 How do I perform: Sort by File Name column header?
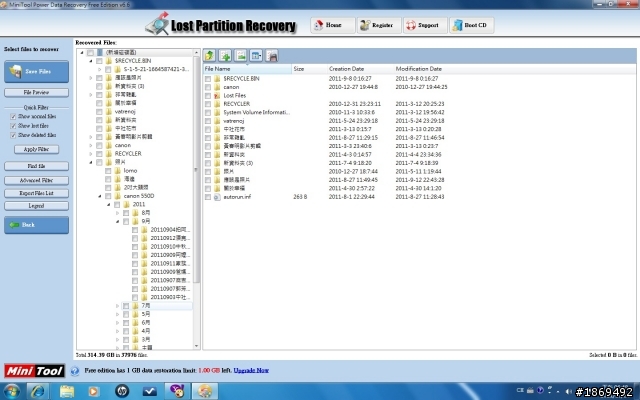coord(247,69)
